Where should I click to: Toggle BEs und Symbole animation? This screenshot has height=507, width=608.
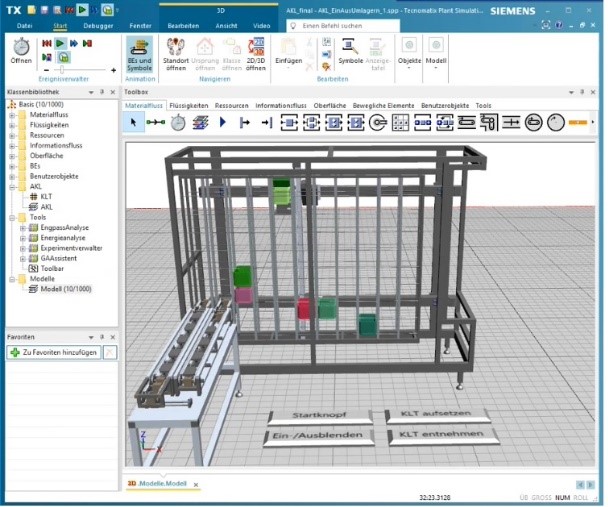pos(140,54)
